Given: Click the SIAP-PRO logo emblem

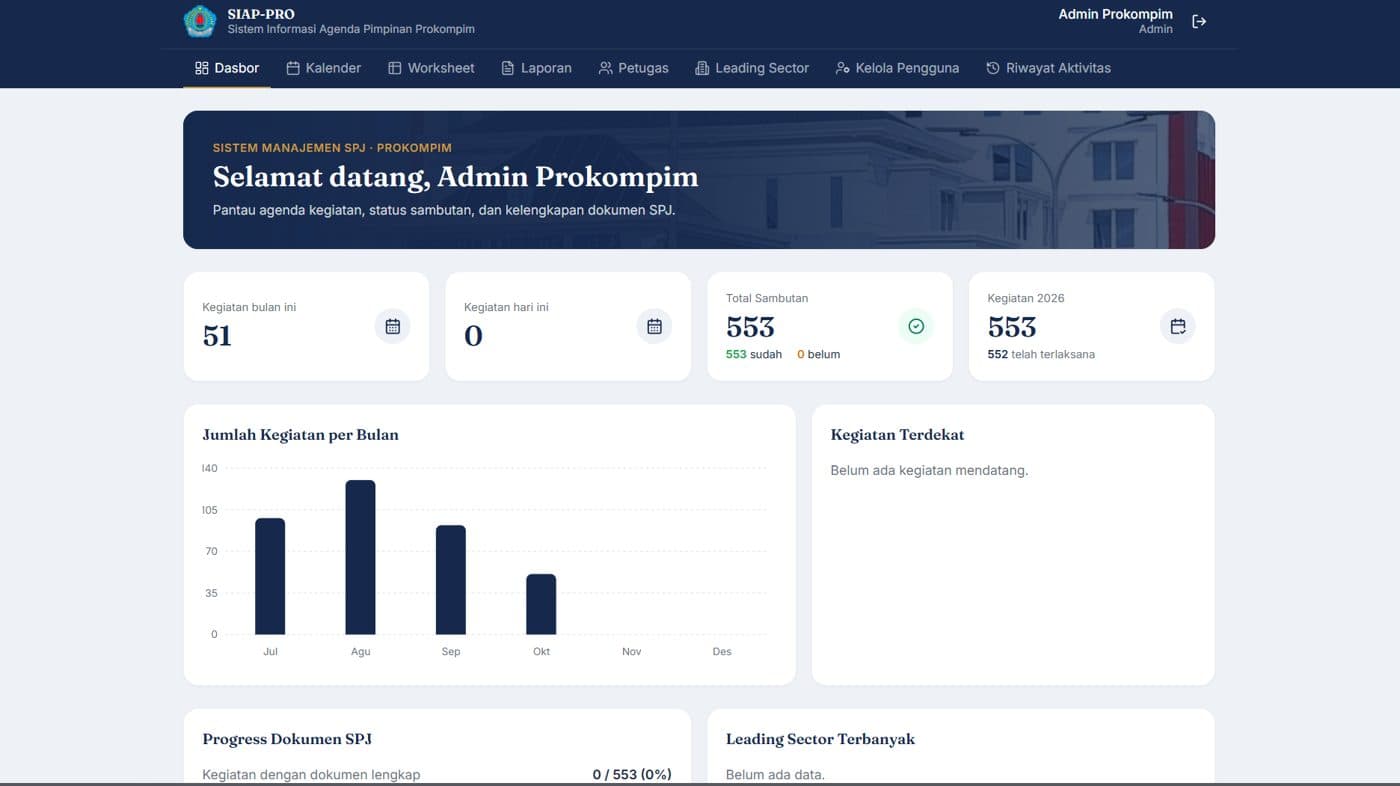Looking at the screenshot, I should (200, 21).
